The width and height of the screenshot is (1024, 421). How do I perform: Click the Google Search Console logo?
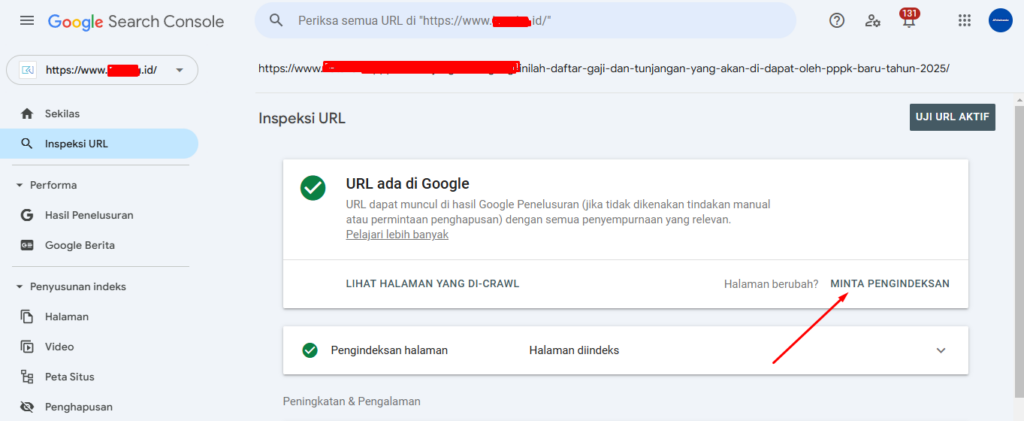(x=136, y=22)
